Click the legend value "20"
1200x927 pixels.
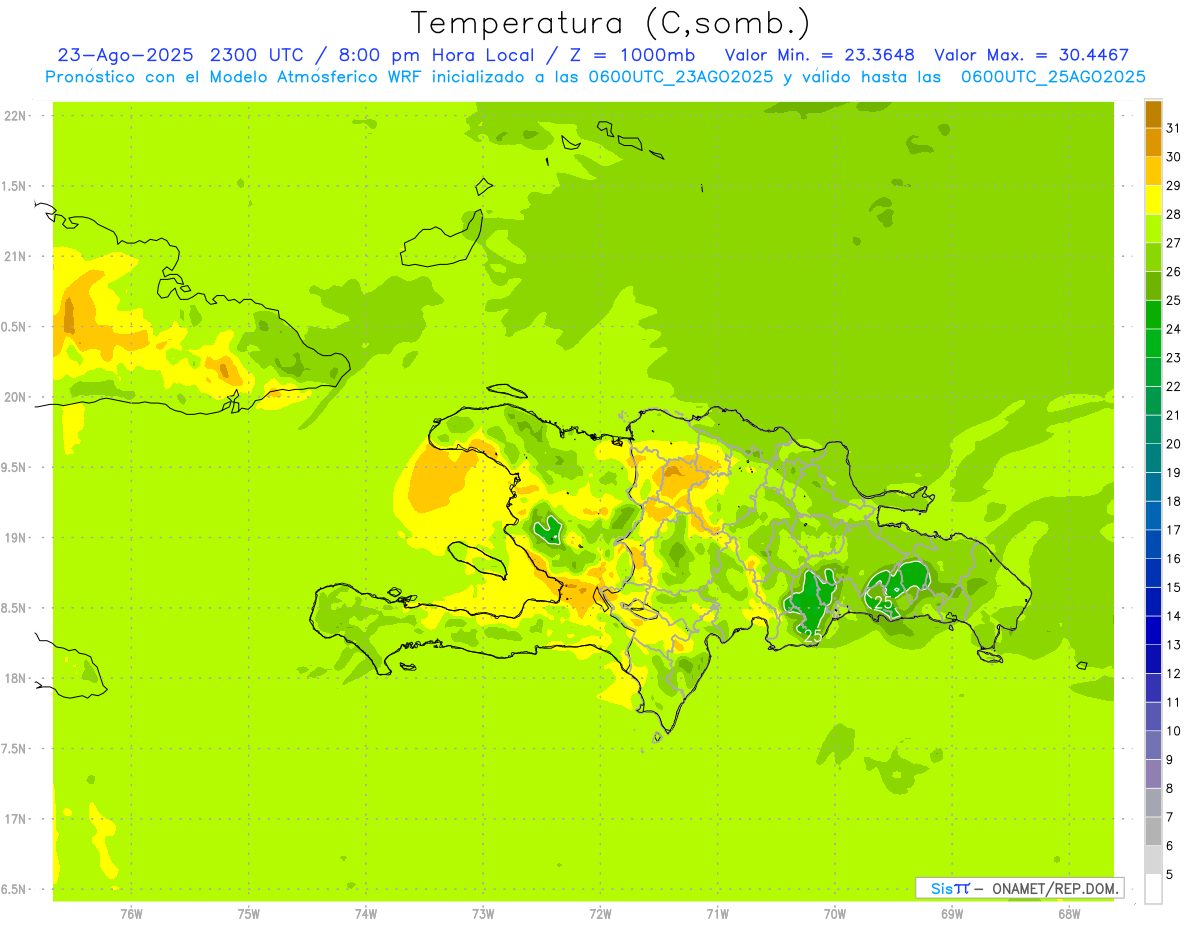1173,444
